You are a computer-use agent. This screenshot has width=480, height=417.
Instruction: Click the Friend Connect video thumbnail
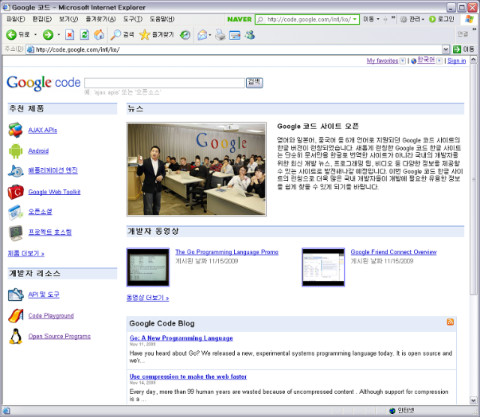point(323,267)
